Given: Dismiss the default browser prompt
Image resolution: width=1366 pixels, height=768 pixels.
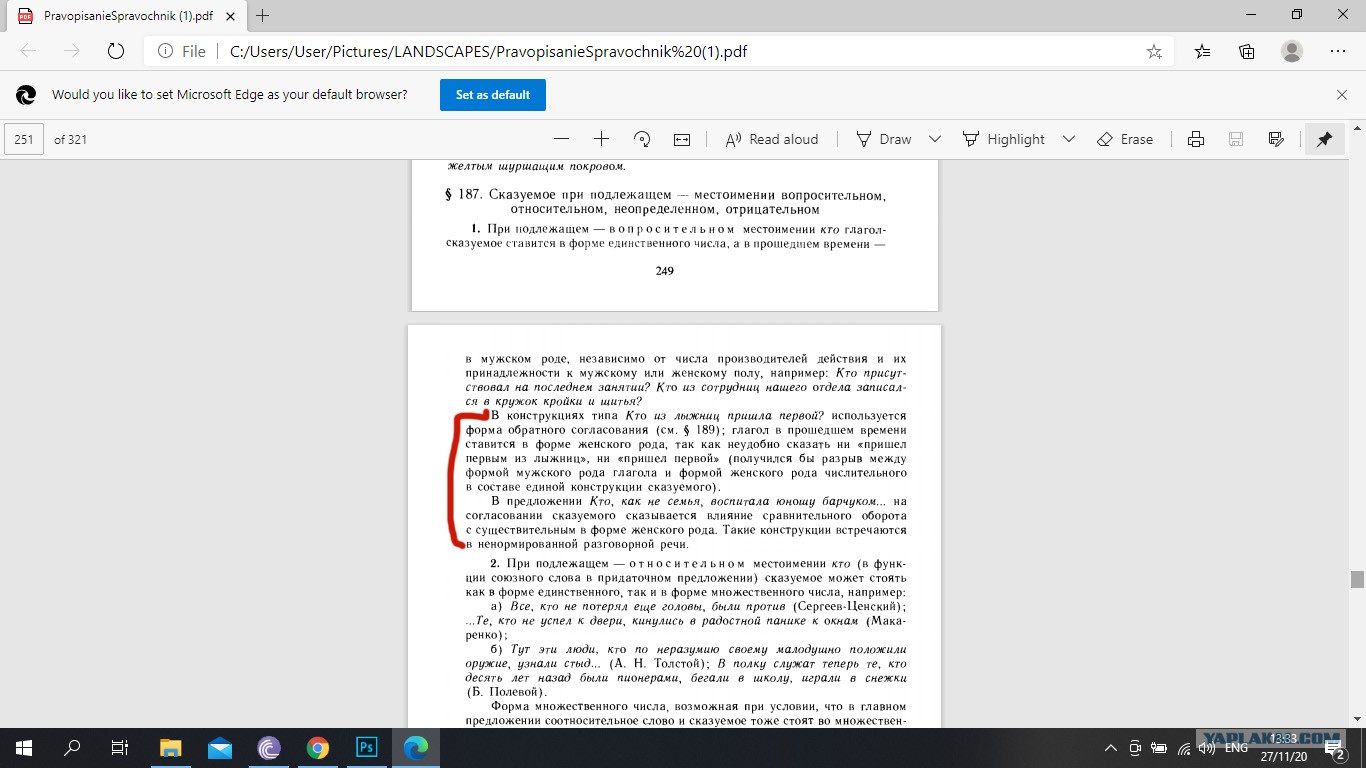Looking at the screenshot, I should 1342,95.
